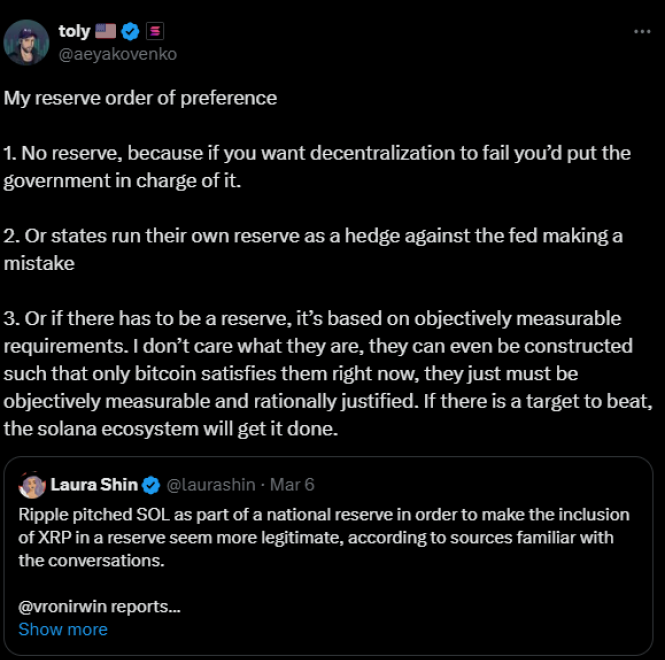Open toly's profile avatar picture

click(27, 42)
